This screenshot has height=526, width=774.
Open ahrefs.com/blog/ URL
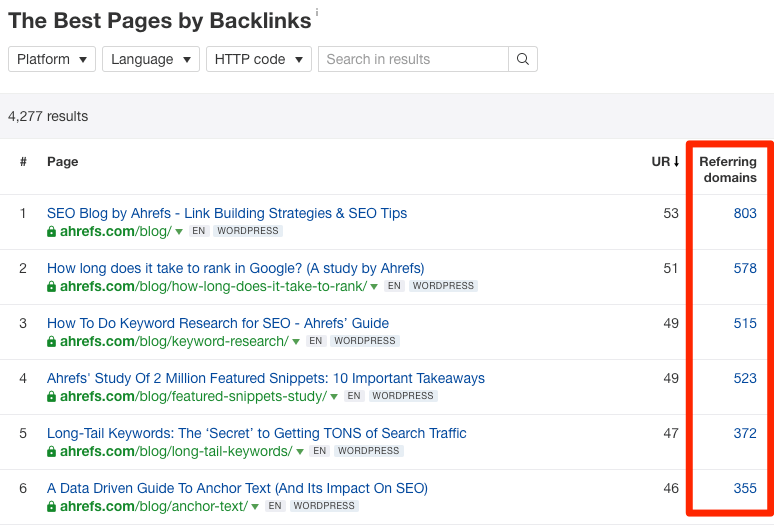tap(116, 231)
